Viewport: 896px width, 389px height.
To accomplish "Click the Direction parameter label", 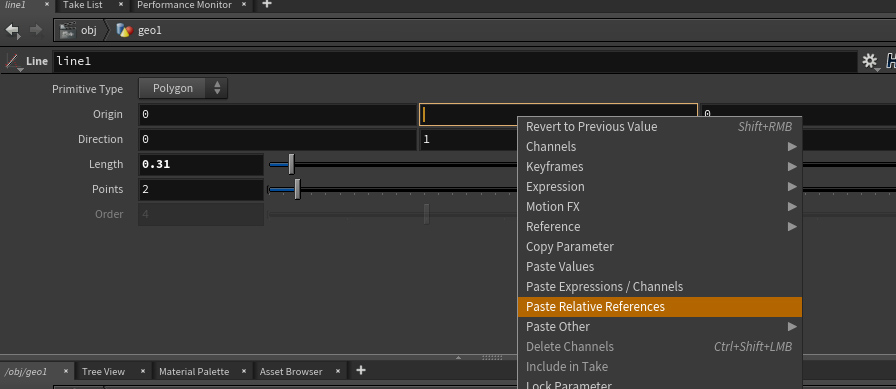I will pos(101,139).
